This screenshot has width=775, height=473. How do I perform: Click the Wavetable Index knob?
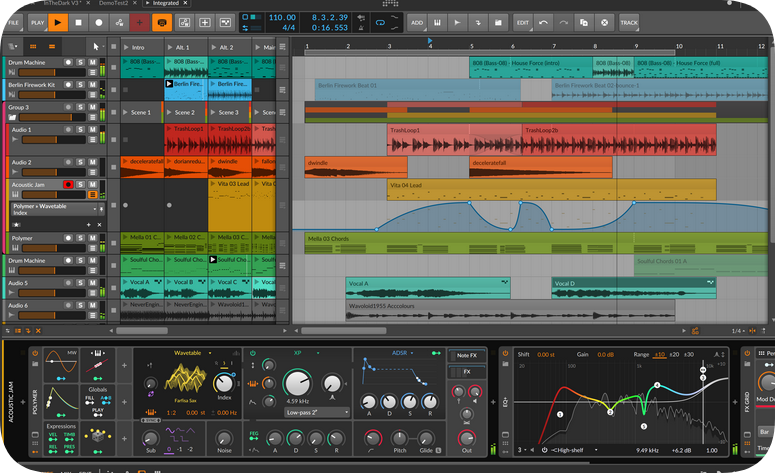224,384
